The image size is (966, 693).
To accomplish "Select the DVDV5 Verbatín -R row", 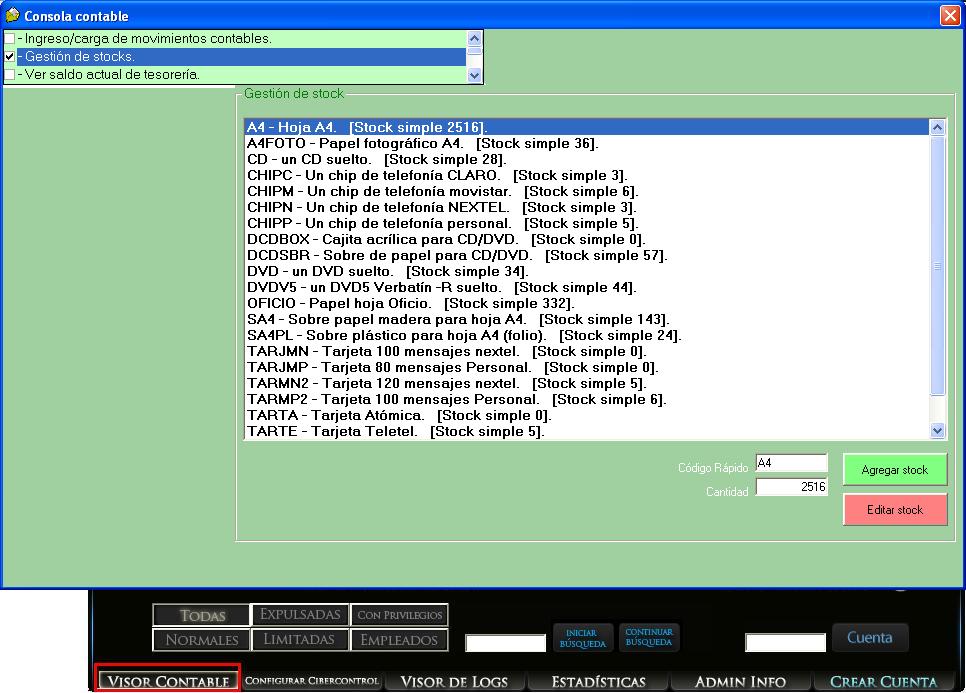I will tap(587, 288).
